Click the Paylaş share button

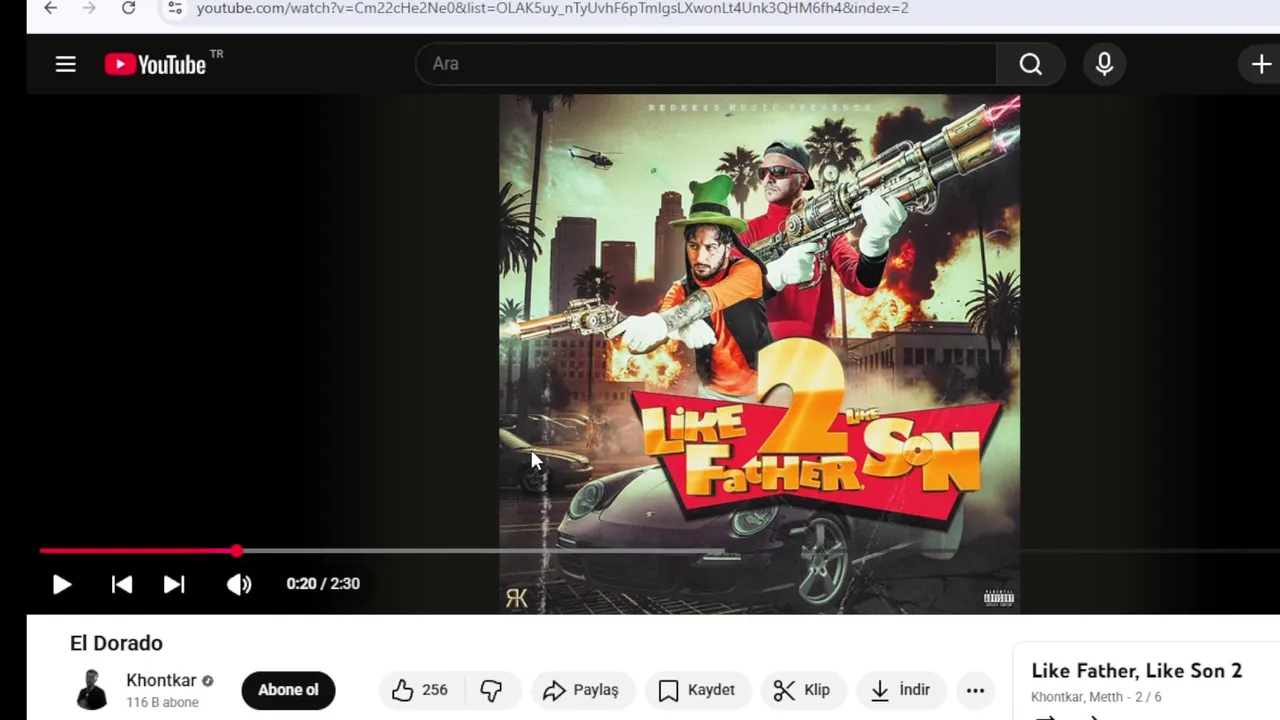coord(582,690)
